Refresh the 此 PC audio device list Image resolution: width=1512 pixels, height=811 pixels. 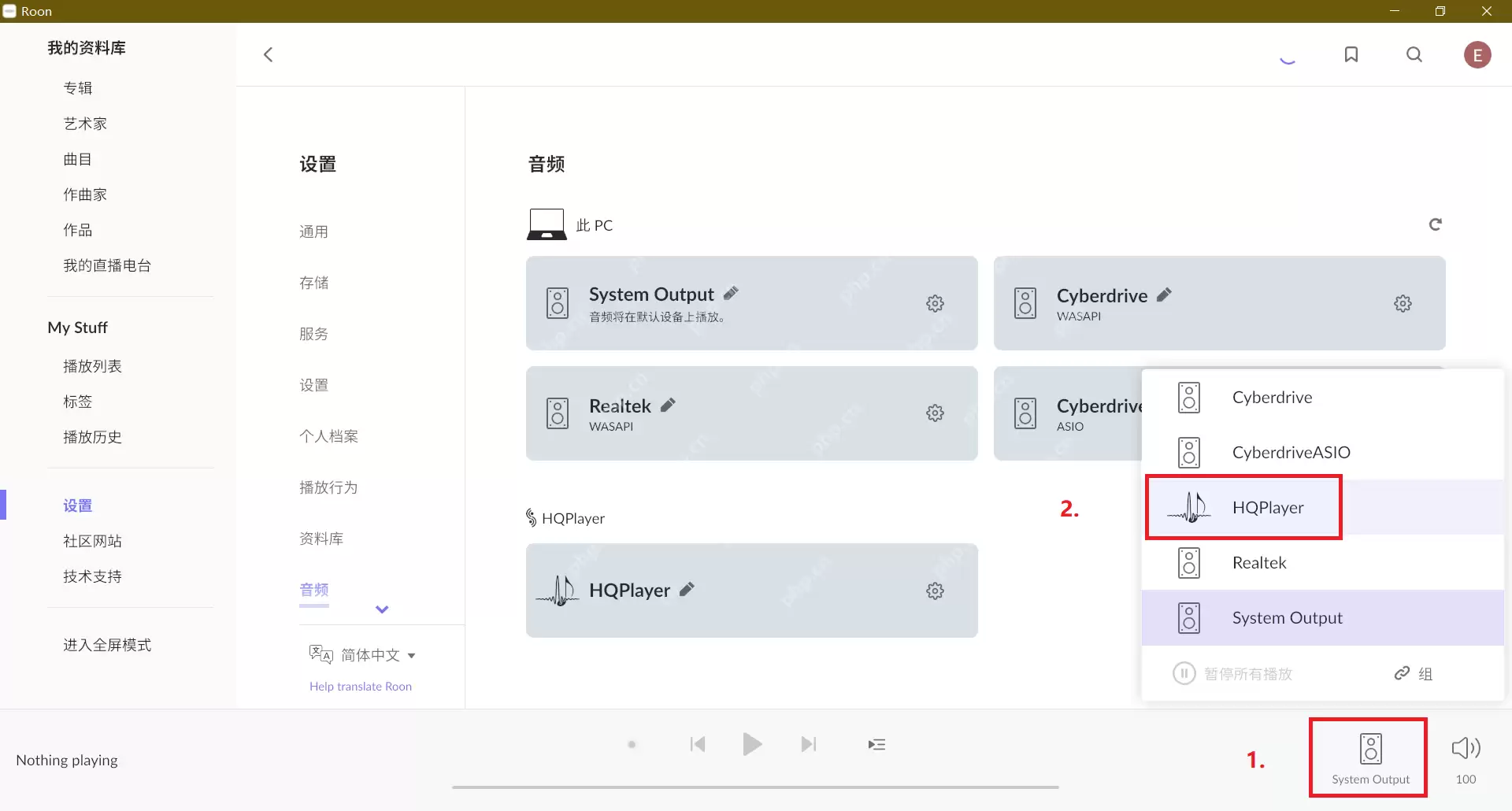(1435, 224)
